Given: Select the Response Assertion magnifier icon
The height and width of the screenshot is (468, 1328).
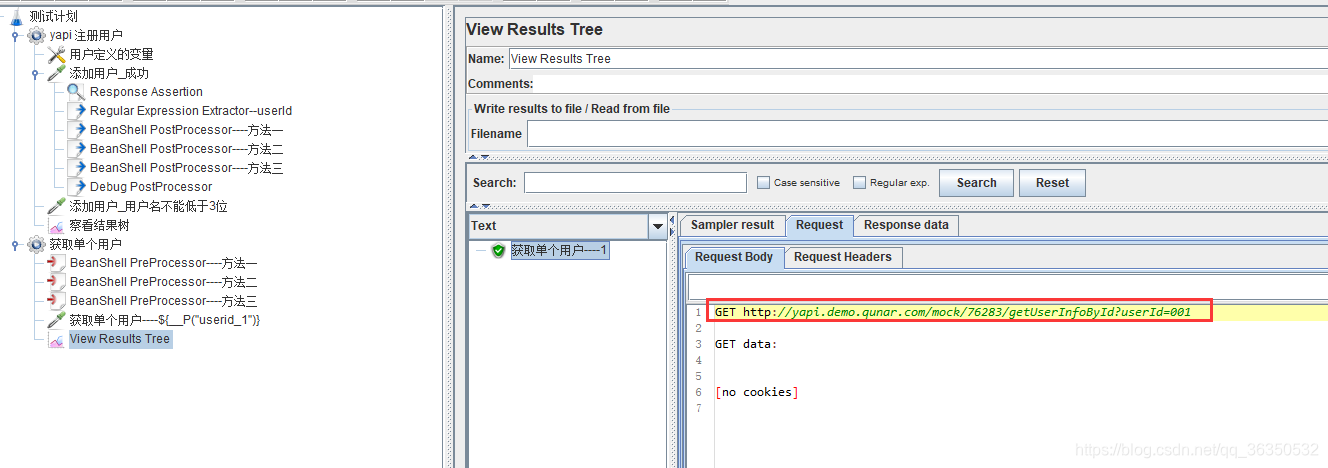Looking at the screenshot, I should click(76, 92).
